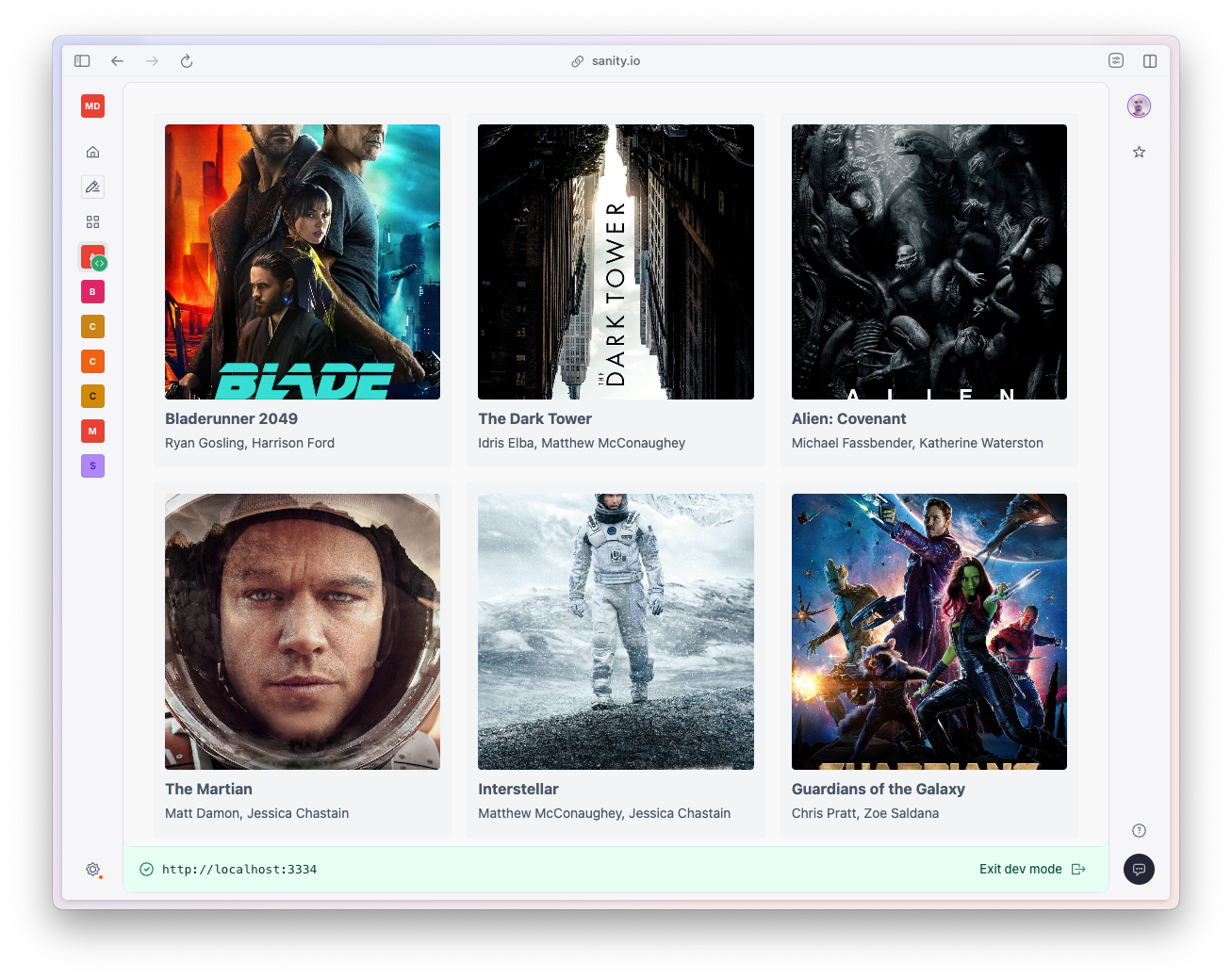Screen dimensions: 1232x979
Task: Click Exit dev mode
Action: tap(1032, 870)
